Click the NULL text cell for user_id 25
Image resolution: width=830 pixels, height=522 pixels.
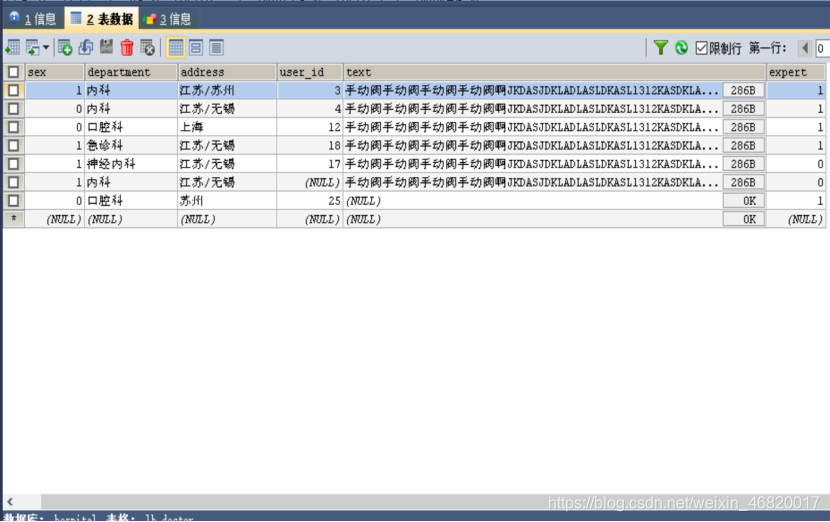[533, 201]
